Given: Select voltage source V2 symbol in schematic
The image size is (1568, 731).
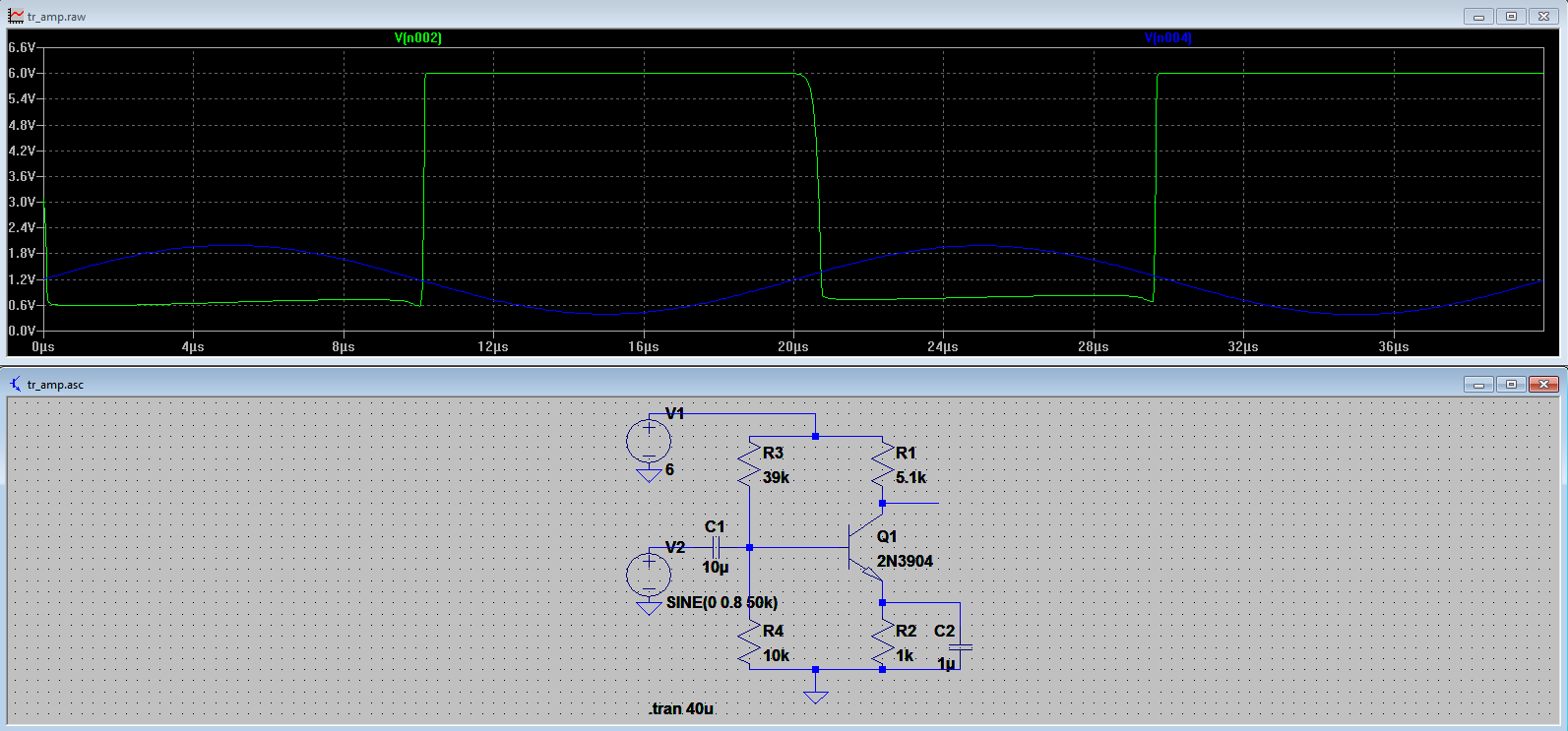Looking at the screenshot, I should click(x=649, y=575).
